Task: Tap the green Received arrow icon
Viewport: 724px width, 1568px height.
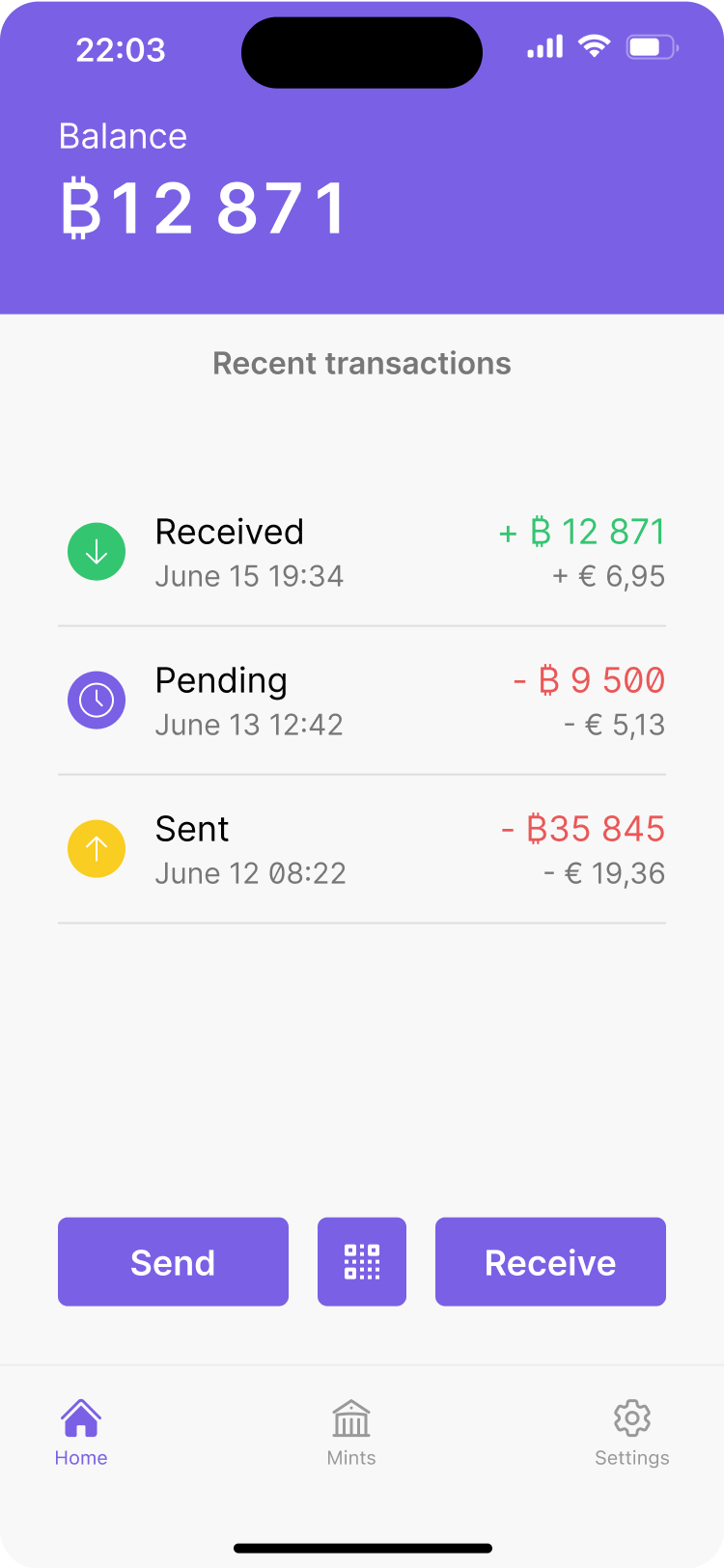Action: pyautogui.click(x=97, y=552)
